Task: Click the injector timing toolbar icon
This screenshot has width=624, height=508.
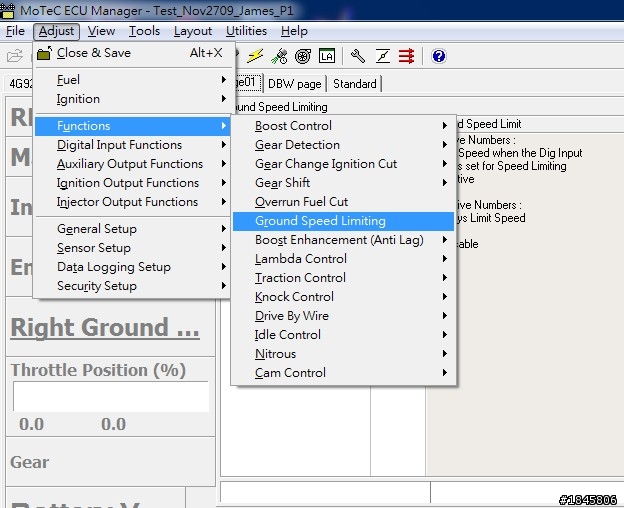Action: click(279, 56)
